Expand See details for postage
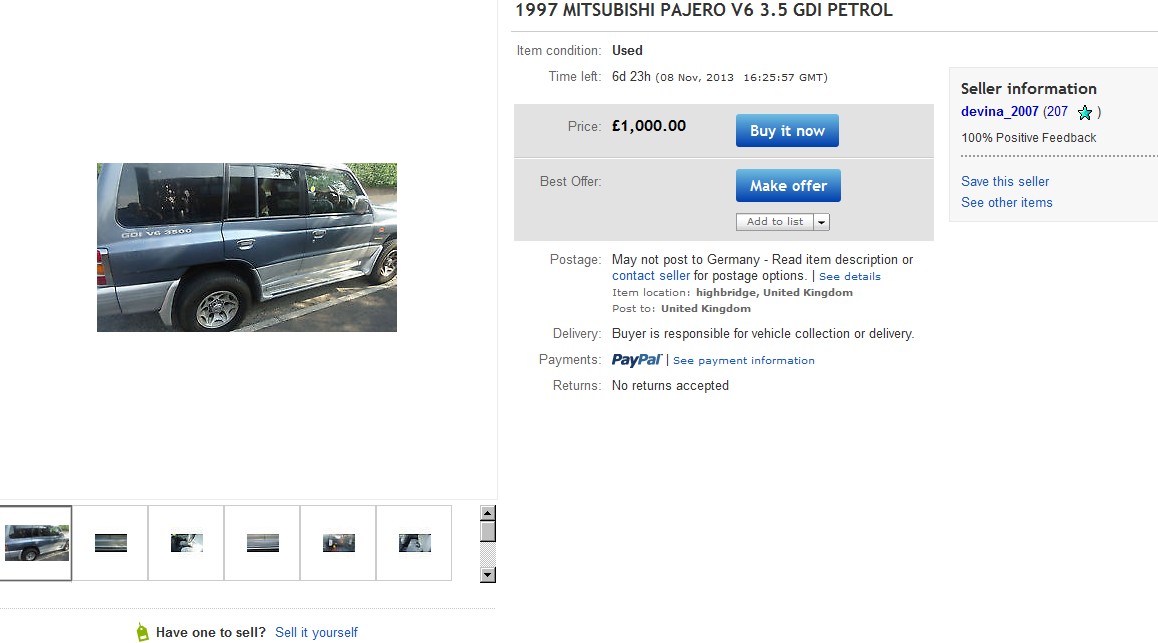This screenshot has width=1158, height=643. click(x=849, y=276)
